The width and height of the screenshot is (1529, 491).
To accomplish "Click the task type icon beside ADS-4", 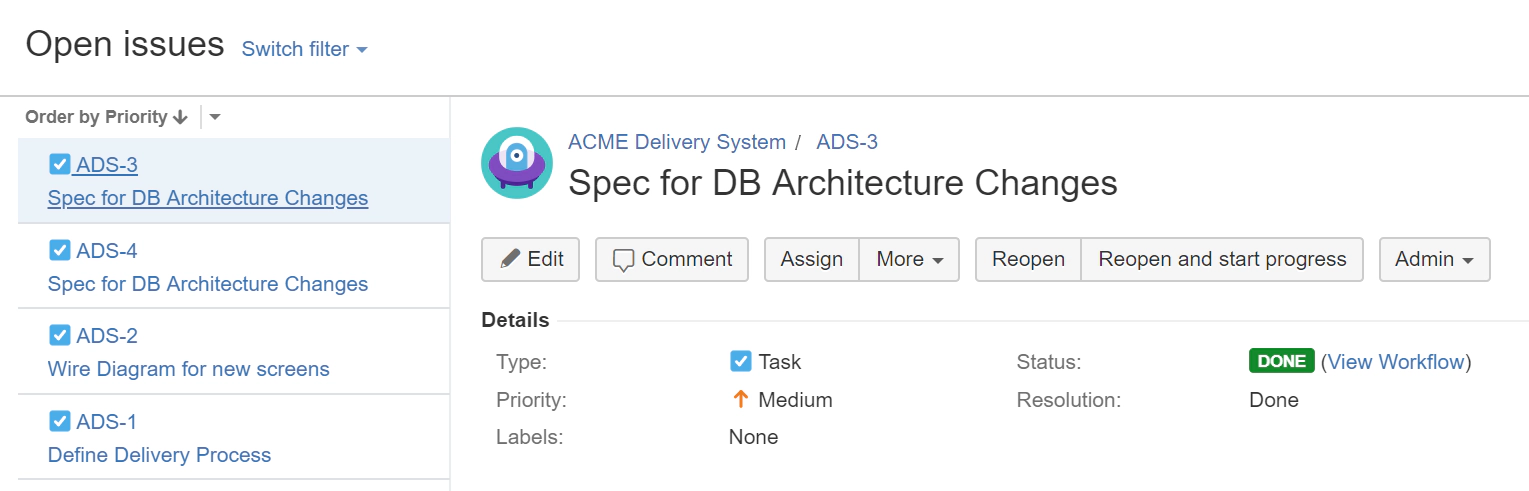I will pos(60,250).
